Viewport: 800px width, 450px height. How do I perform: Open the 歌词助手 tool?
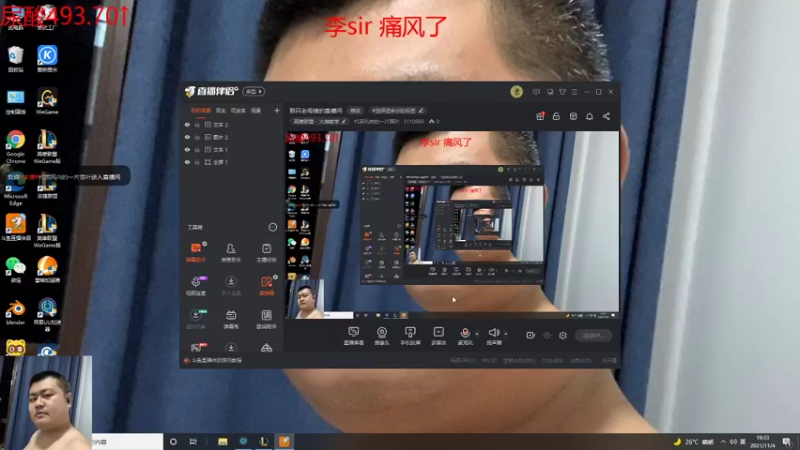[266, 319]
